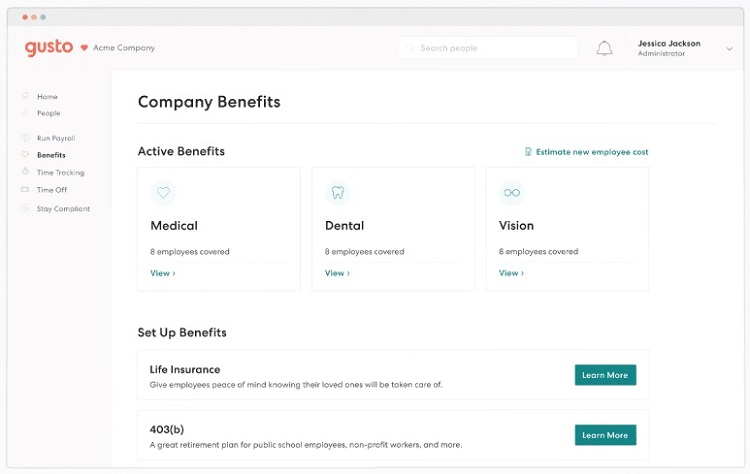Click the calculator icon by Estimate cost

(528, 152)
